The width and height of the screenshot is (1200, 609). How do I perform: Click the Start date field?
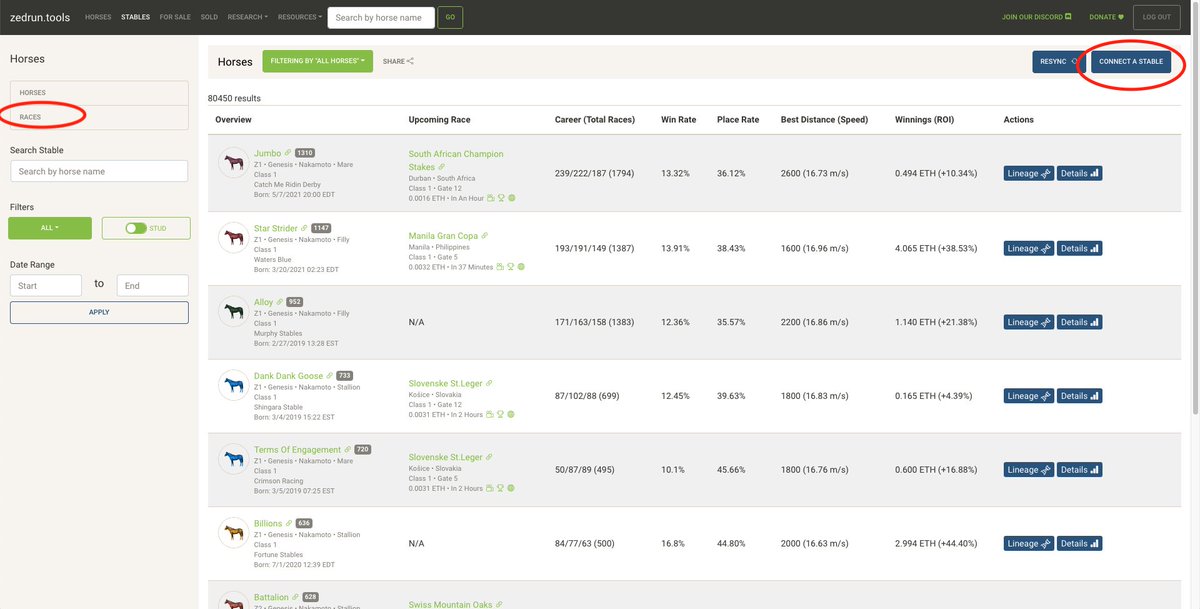click(46, 285)
